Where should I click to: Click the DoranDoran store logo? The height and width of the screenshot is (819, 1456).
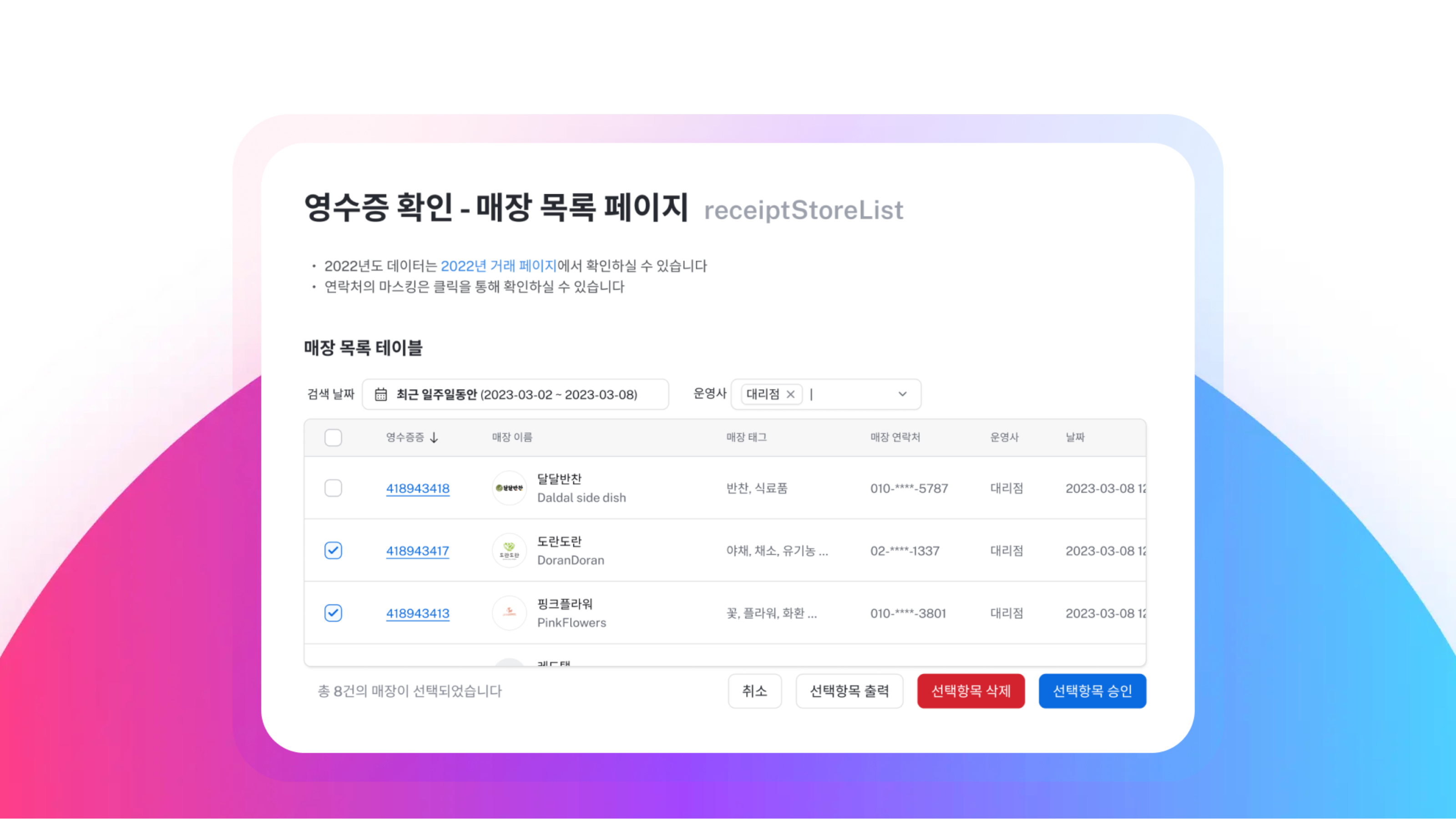[509, 551]
